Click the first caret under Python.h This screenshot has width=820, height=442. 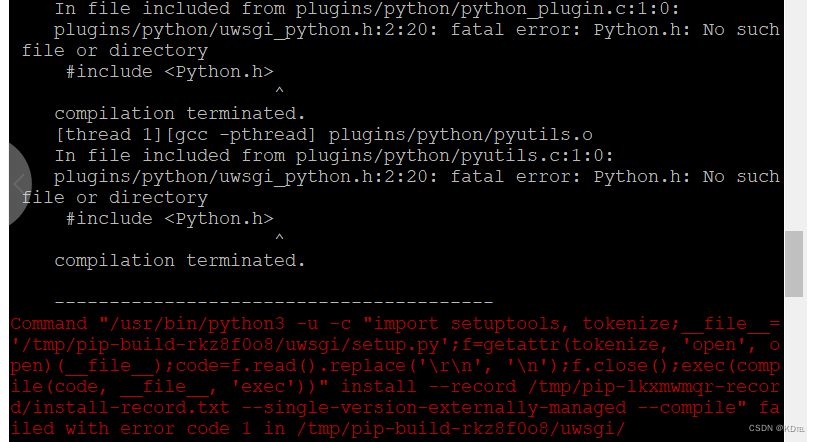tap(279, 90)
